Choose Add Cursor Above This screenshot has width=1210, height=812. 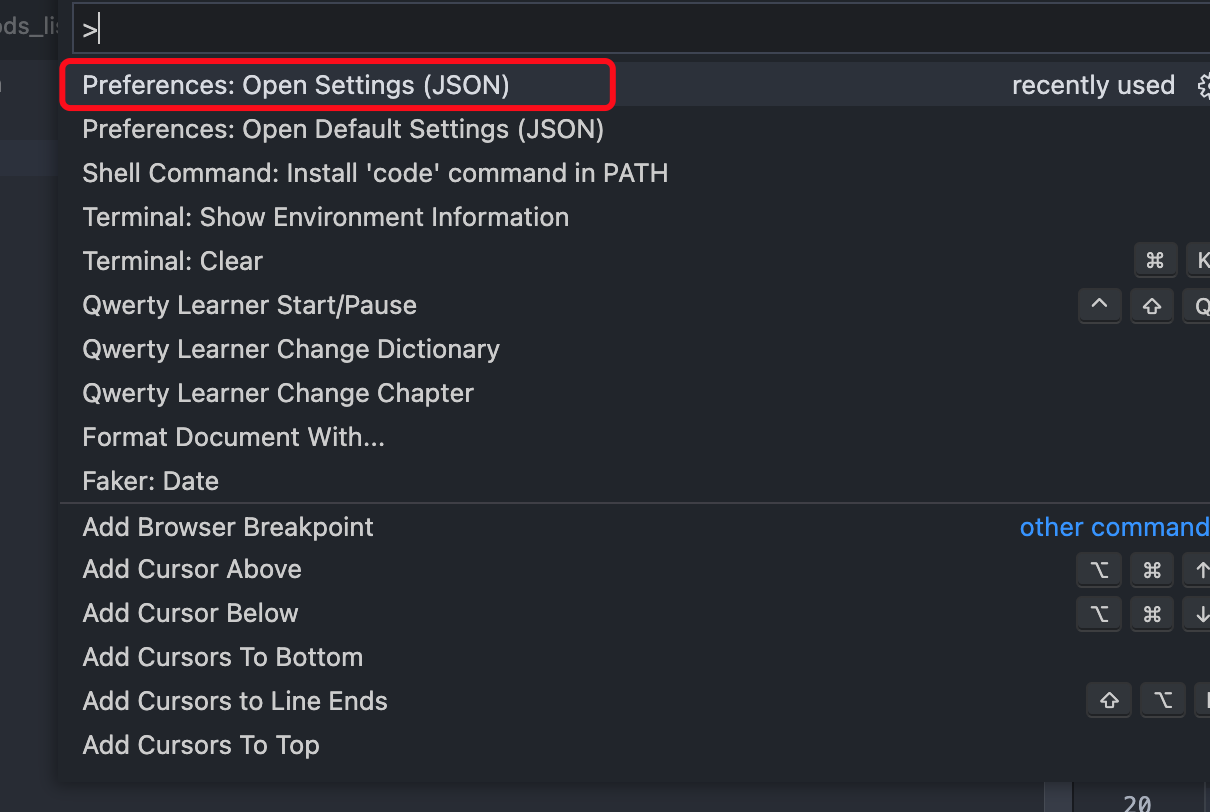[x=635, y=569]
